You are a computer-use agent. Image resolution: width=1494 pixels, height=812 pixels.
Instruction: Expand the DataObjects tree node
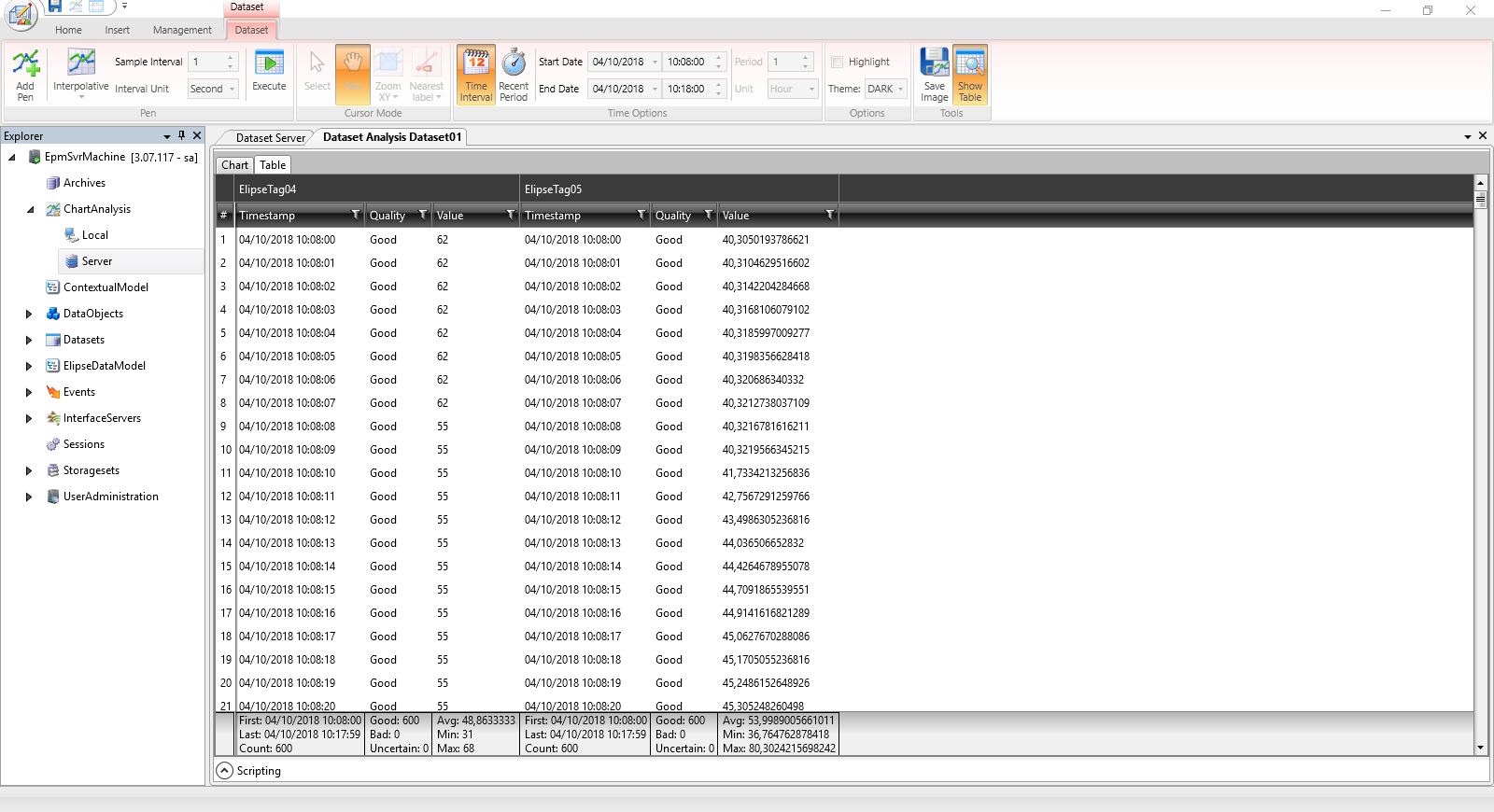click(x=29, y=314)
